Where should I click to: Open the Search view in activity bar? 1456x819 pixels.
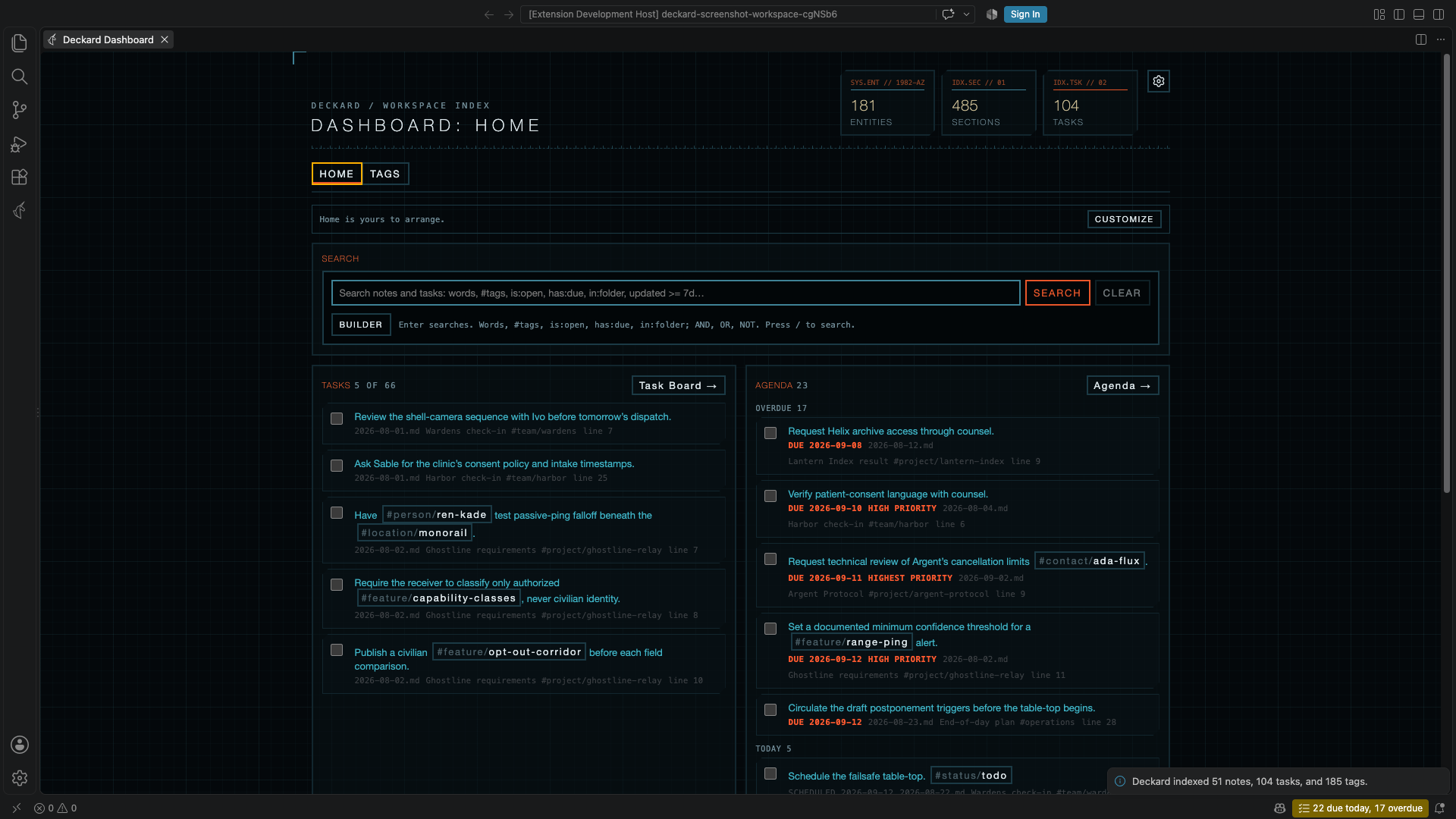tap(20, 77)
